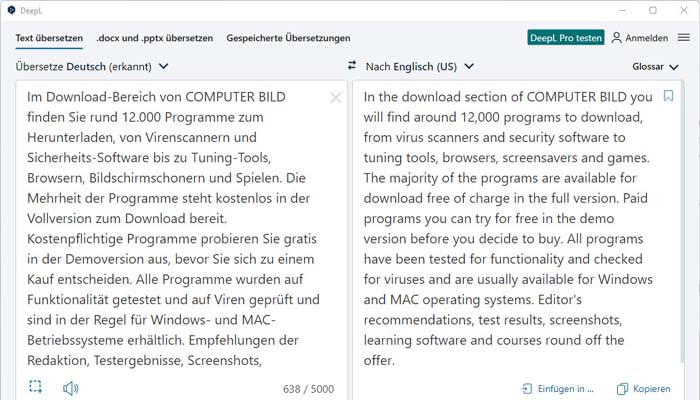This screenshot has height=400, width=700.
Task: Open the hamburger menu at top right
Action: pos(684,38)
